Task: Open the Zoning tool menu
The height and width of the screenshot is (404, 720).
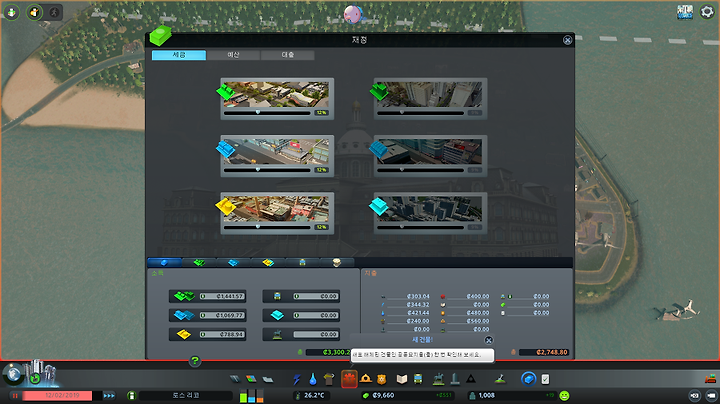Action: coord(251,379)
